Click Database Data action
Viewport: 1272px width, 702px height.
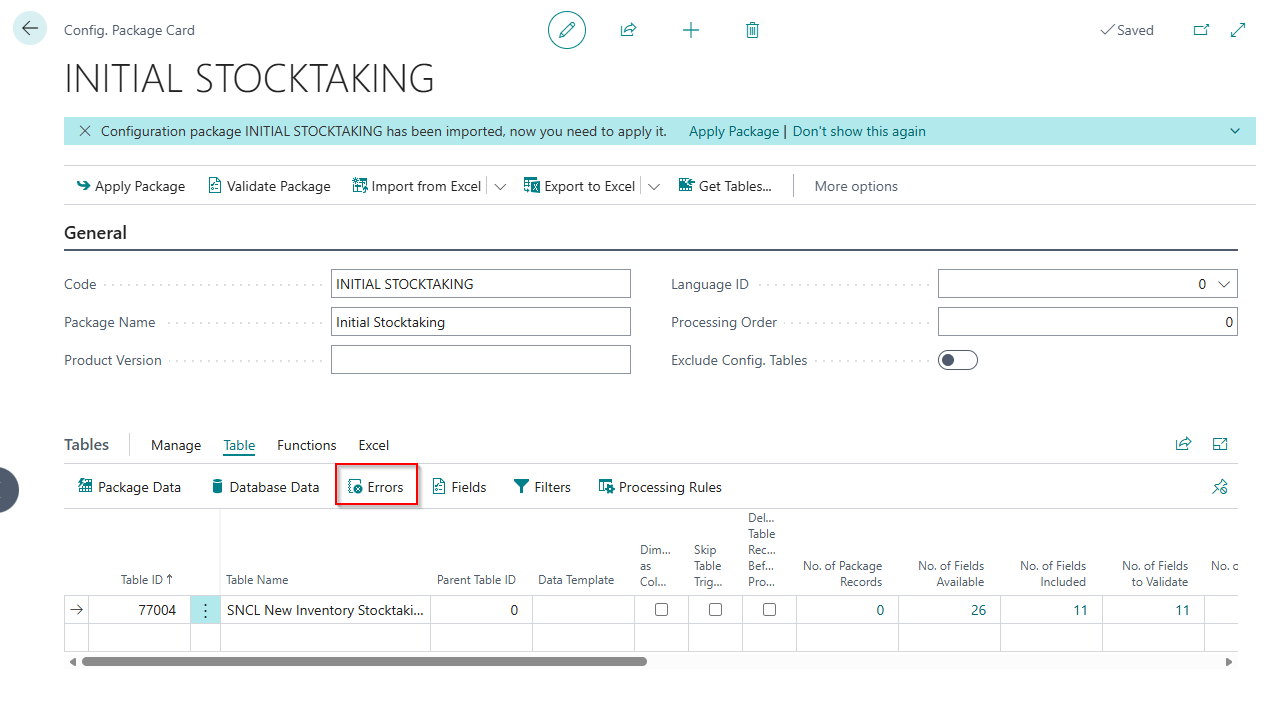[x=265, y=487]
